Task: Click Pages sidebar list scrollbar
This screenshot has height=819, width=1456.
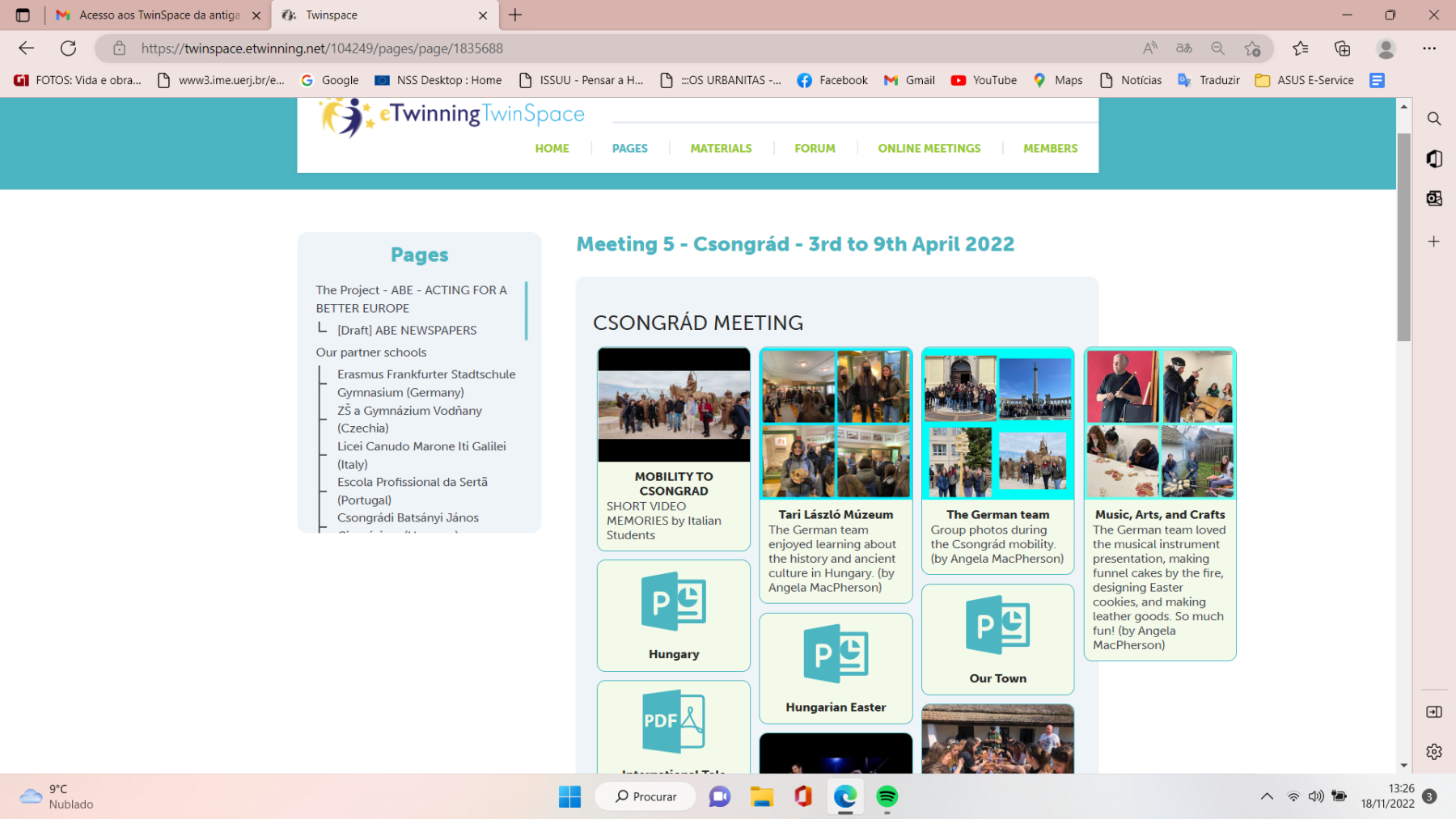Action: (x=526, y=310)
